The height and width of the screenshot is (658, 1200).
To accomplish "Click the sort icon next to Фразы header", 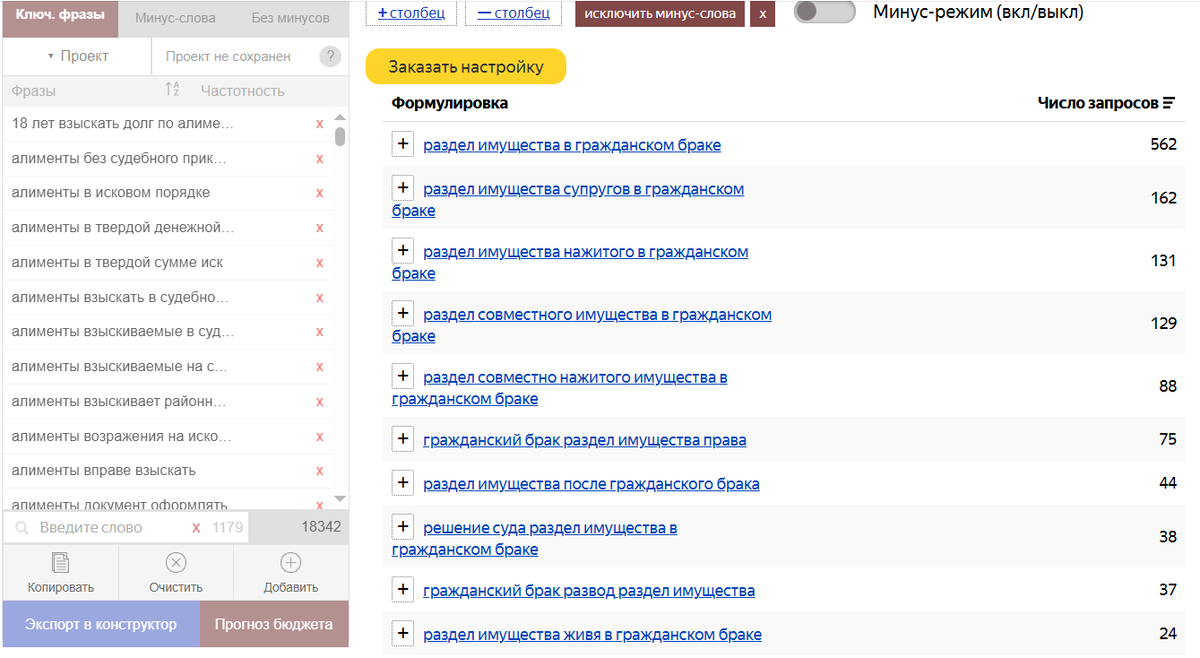I will pos(171,88).
